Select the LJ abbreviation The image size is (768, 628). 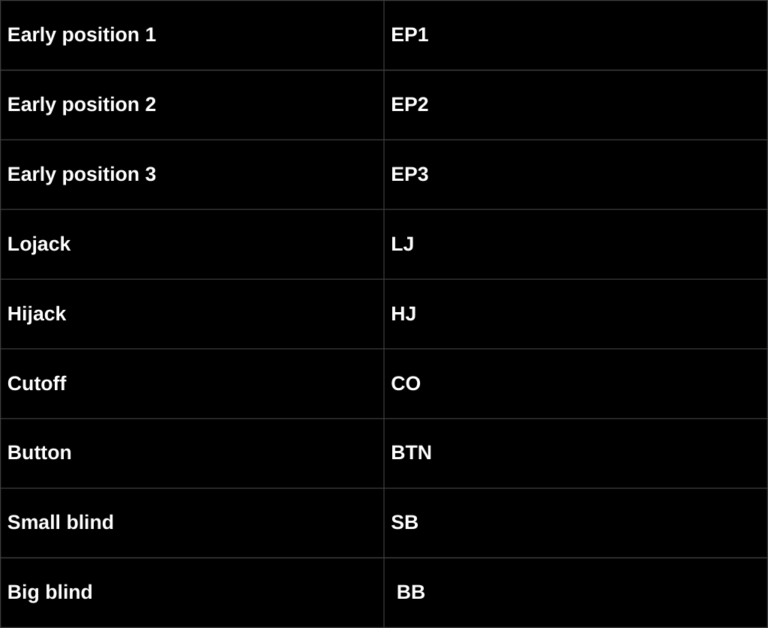pyautogui.click(x=402, y=244)
